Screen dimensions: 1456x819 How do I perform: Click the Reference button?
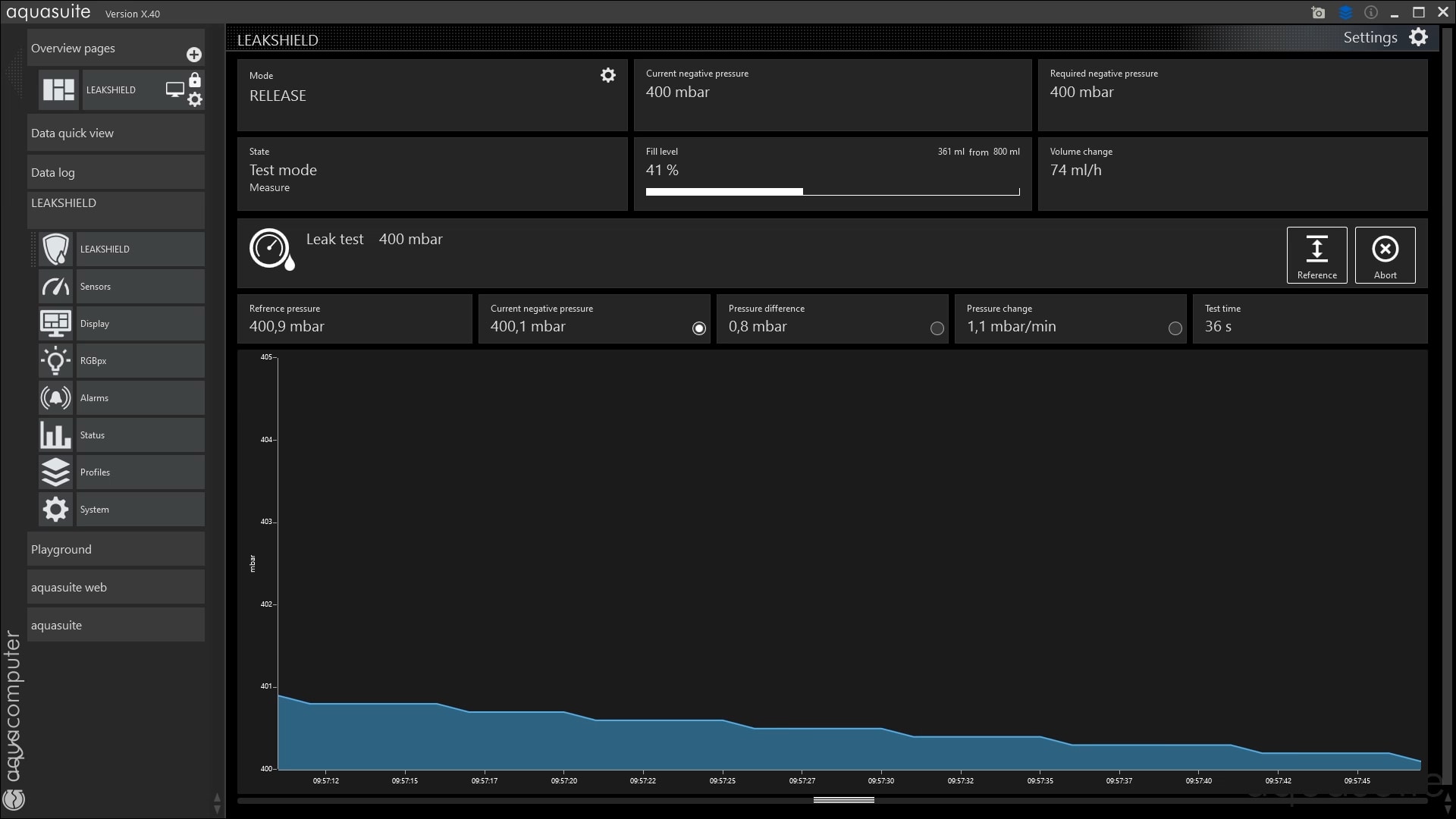(1316, 255)
